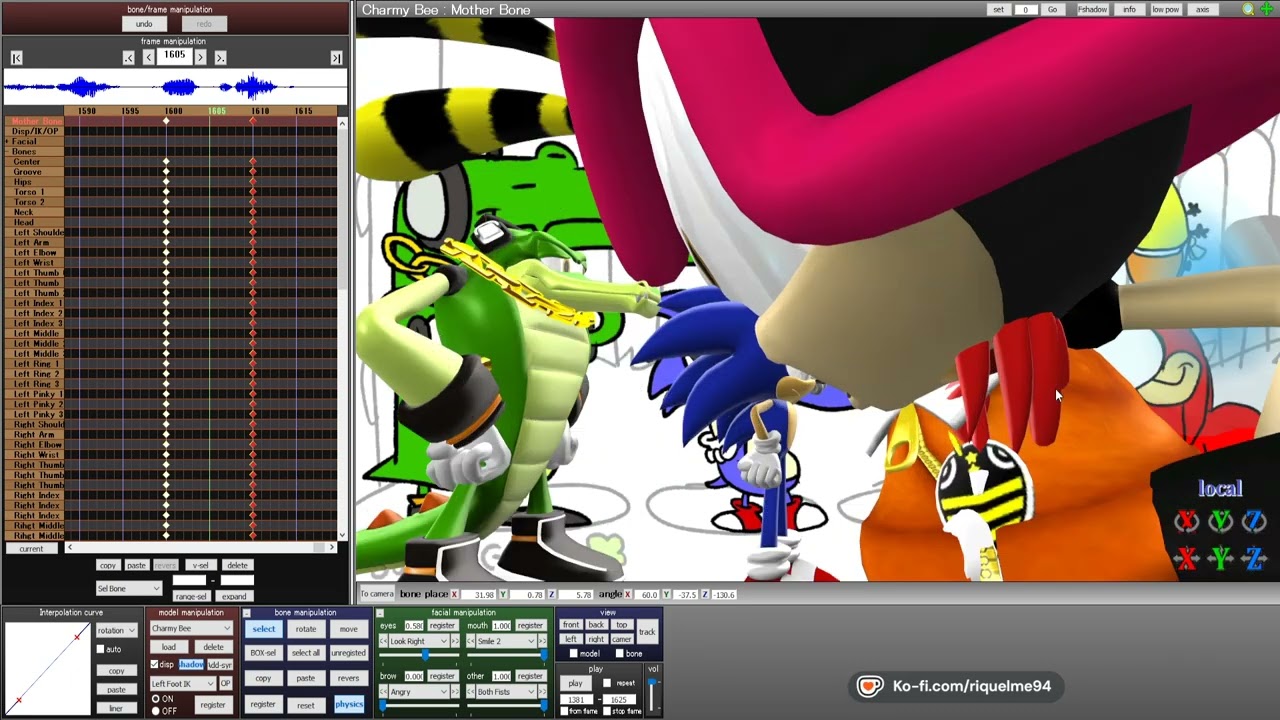Click the play start frame field 1381
Viewport: 1280px width, 720px height.
pyautogui.click(x=576, y=699)
